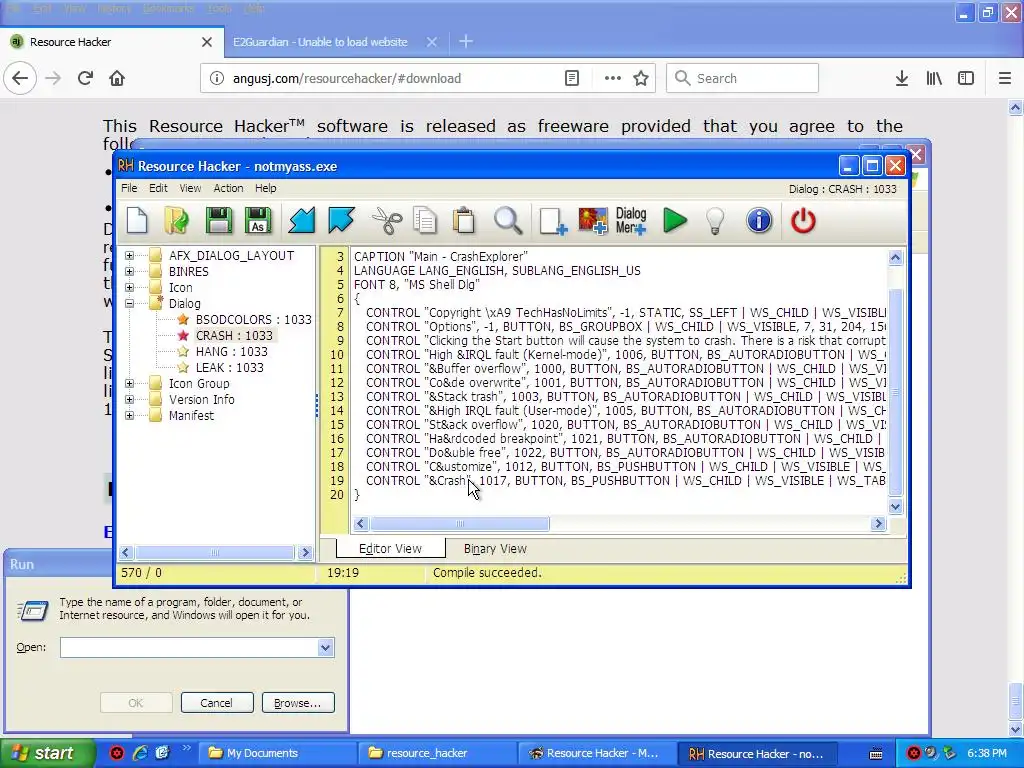Select BSODCOLORS : 1033 dialog resource
Image resolution: width=1024 pixels, height=768 pixels.
click(253, 319)
